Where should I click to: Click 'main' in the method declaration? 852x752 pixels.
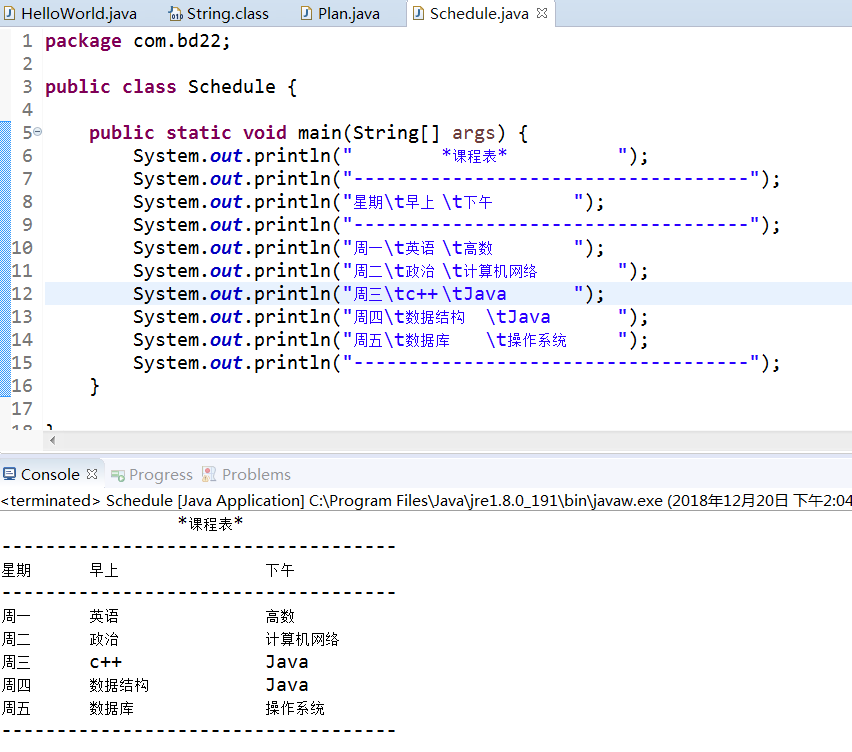(x=320, y=133)
